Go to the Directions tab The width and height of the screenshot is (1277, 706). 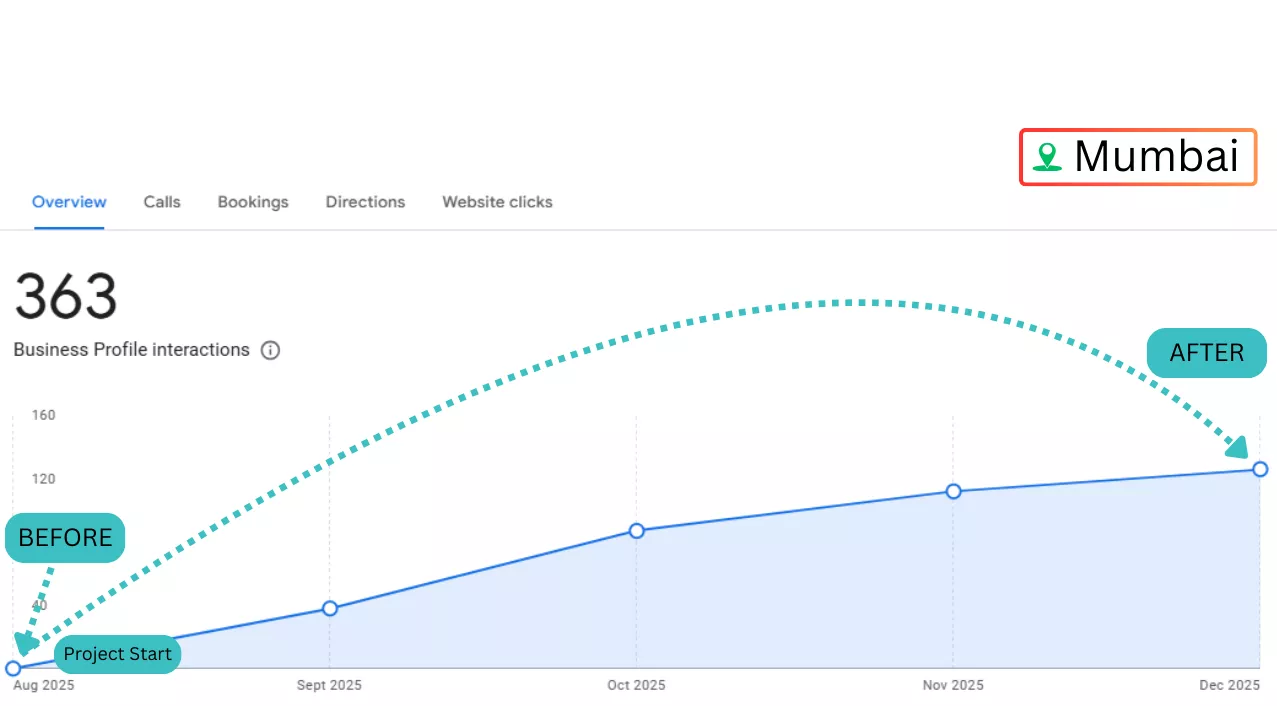click(365, 202)
